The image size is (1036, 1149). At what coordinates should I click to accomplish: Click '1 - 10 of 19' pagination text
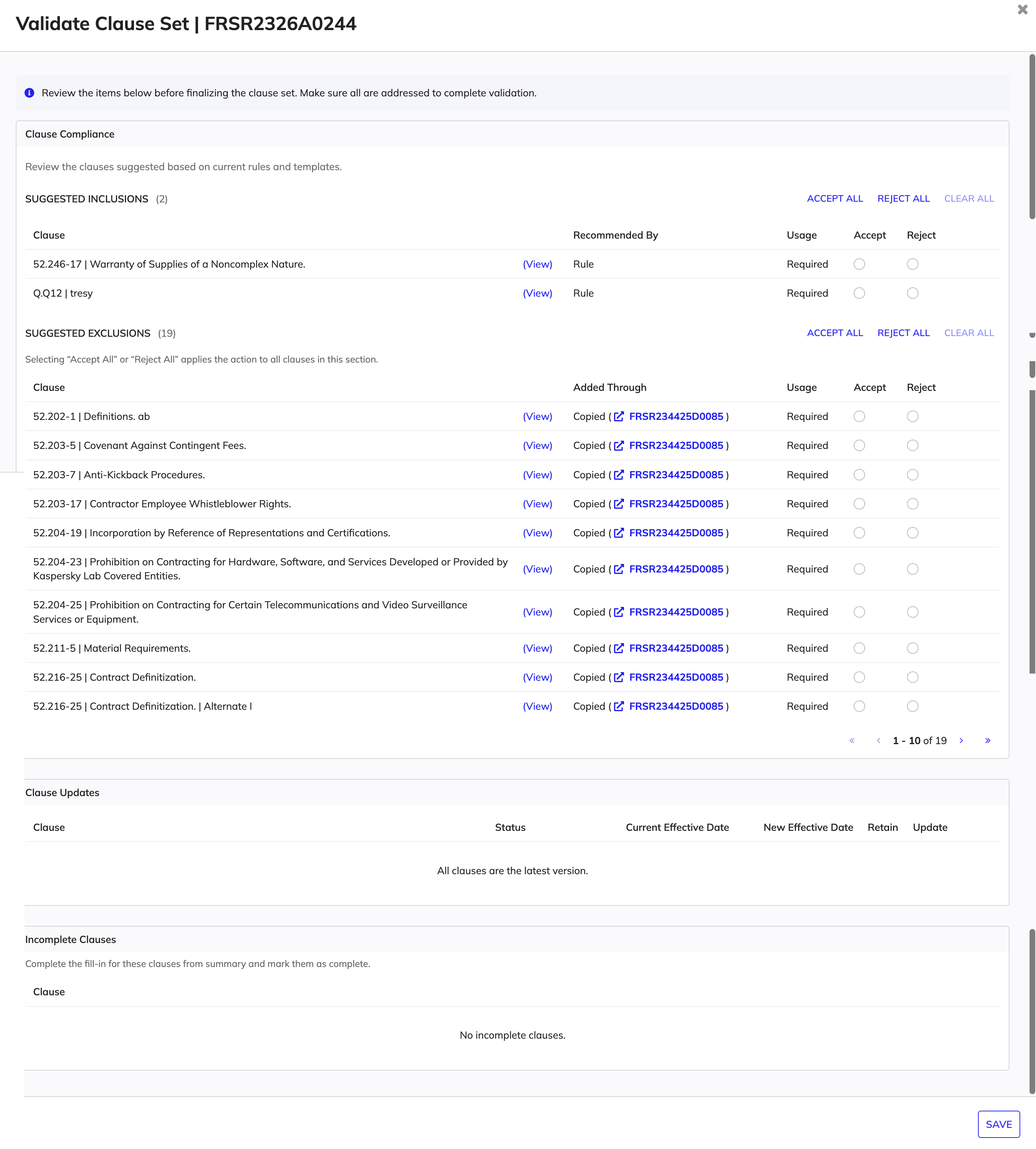pos(919,740)
